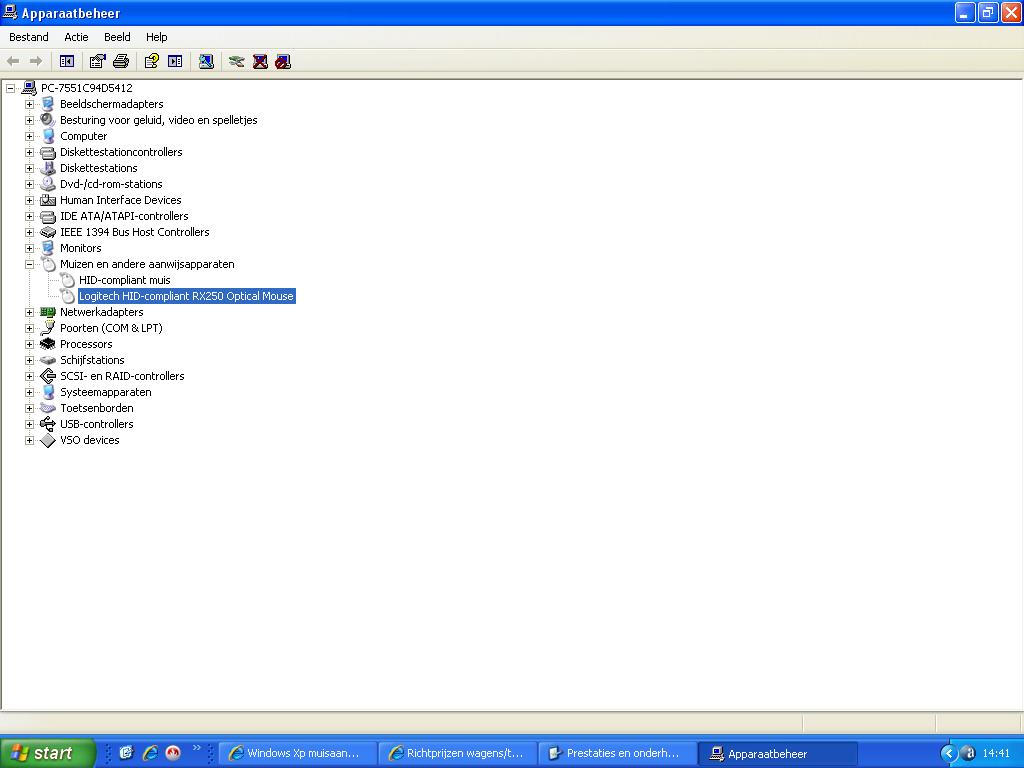The height and width of the screenshot is (768, 1024).
Task: Expand the Computer node
Action: pos(29,136)
